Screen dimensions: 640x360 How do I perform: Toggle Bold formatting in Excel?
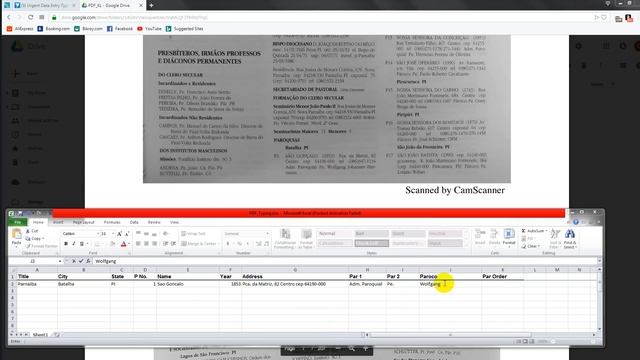coord(66,244)
